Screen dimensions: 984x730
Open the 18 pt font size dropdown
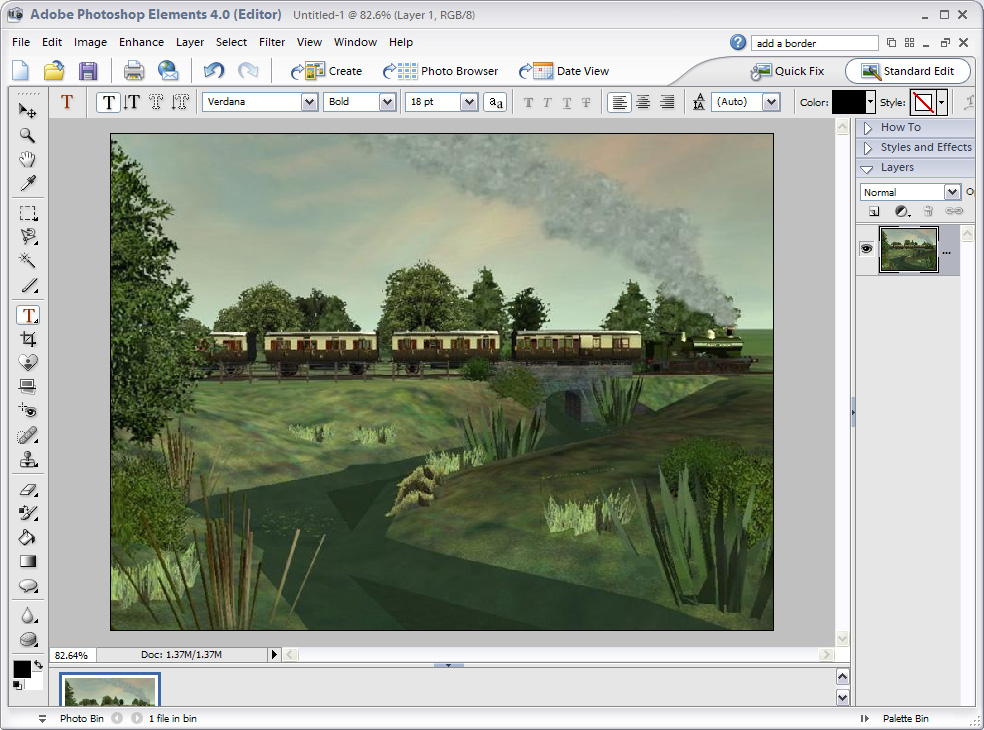click(x=468, y=102)
